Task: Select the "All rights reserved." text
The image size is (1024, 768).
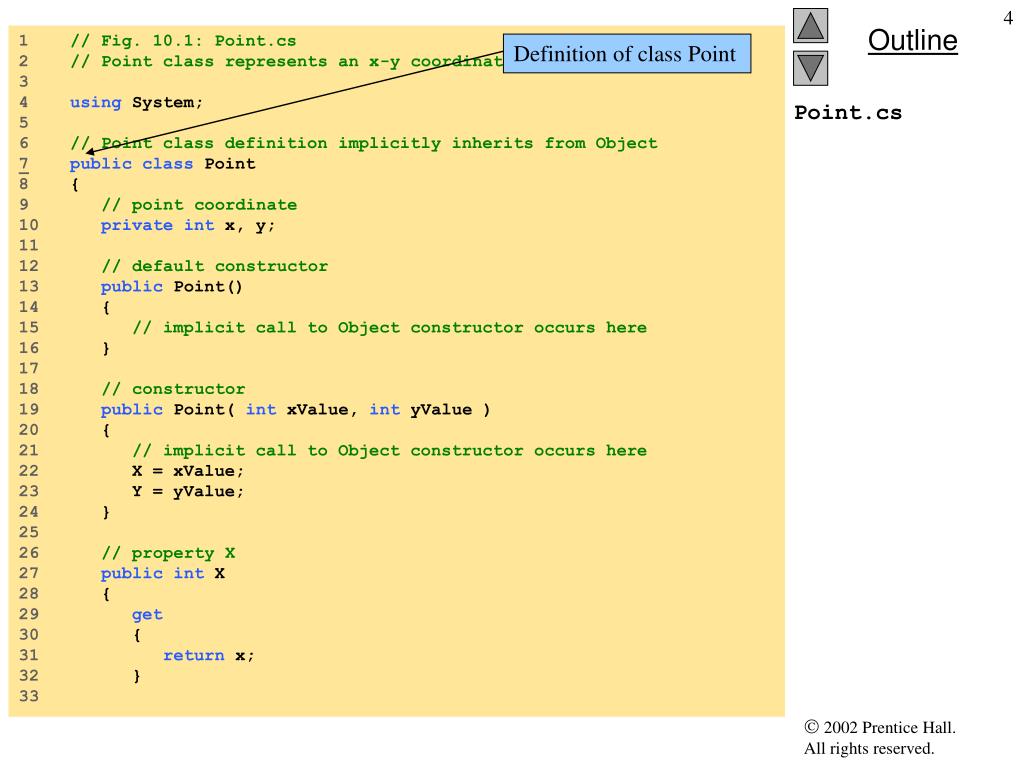Action: click(869, 748)
